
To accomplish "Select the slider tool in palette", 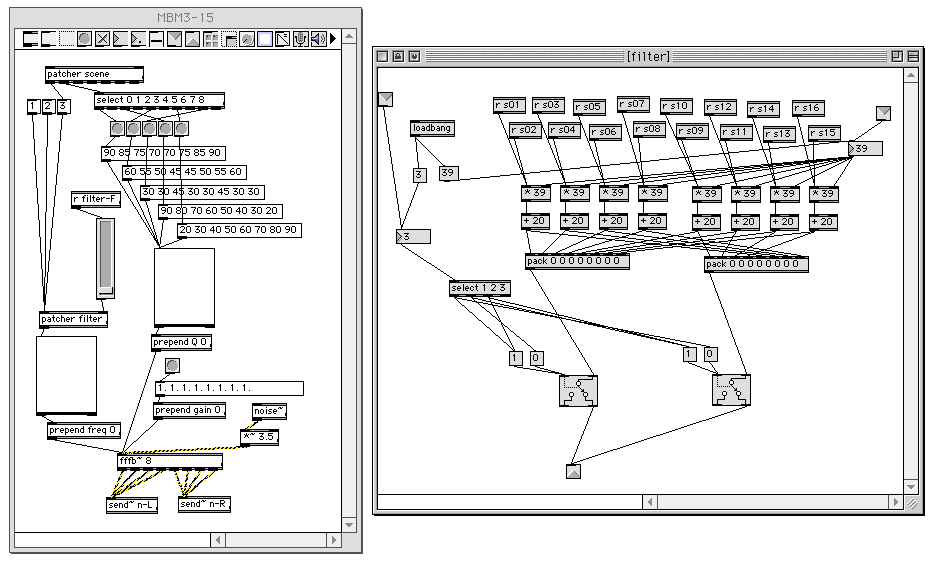I will (x=156, y=39).
